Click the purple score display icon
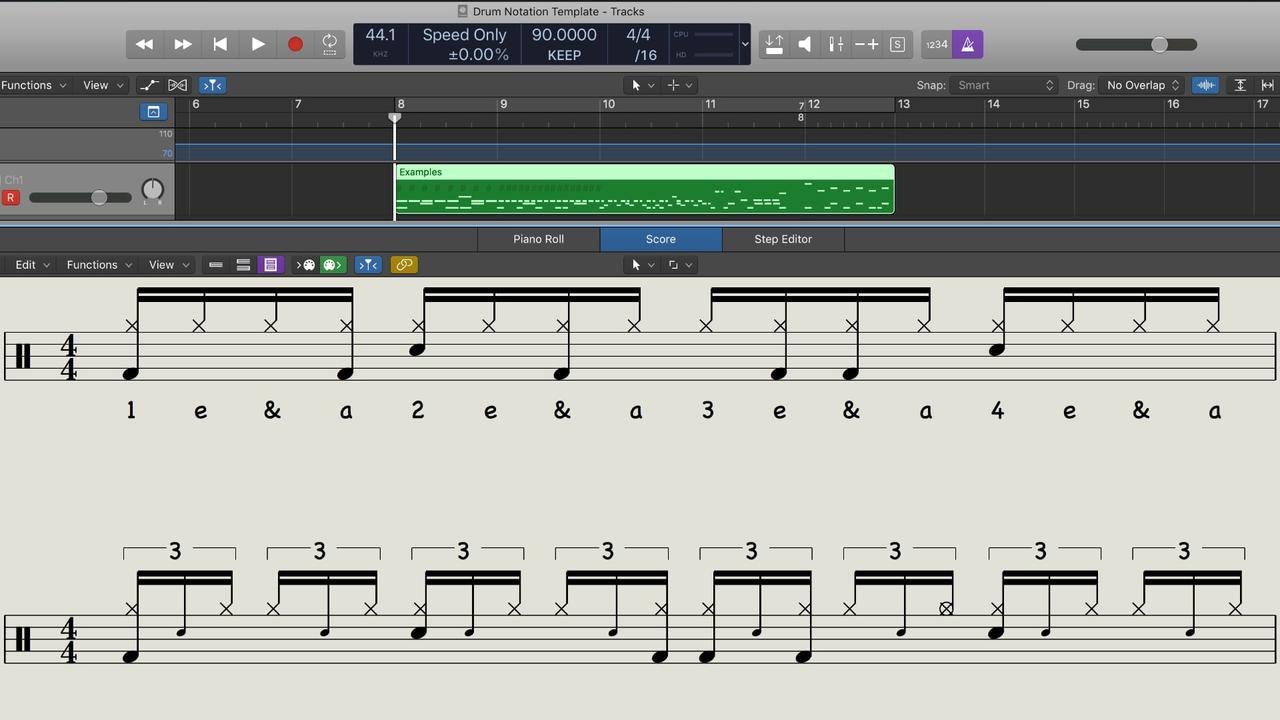 [x=270, y=264]
